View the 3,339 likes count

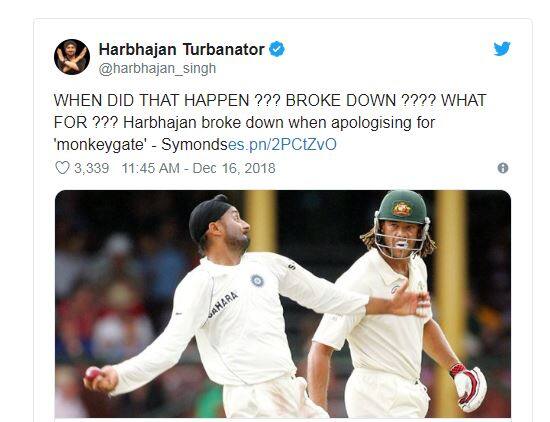click(x=92, y=168)
